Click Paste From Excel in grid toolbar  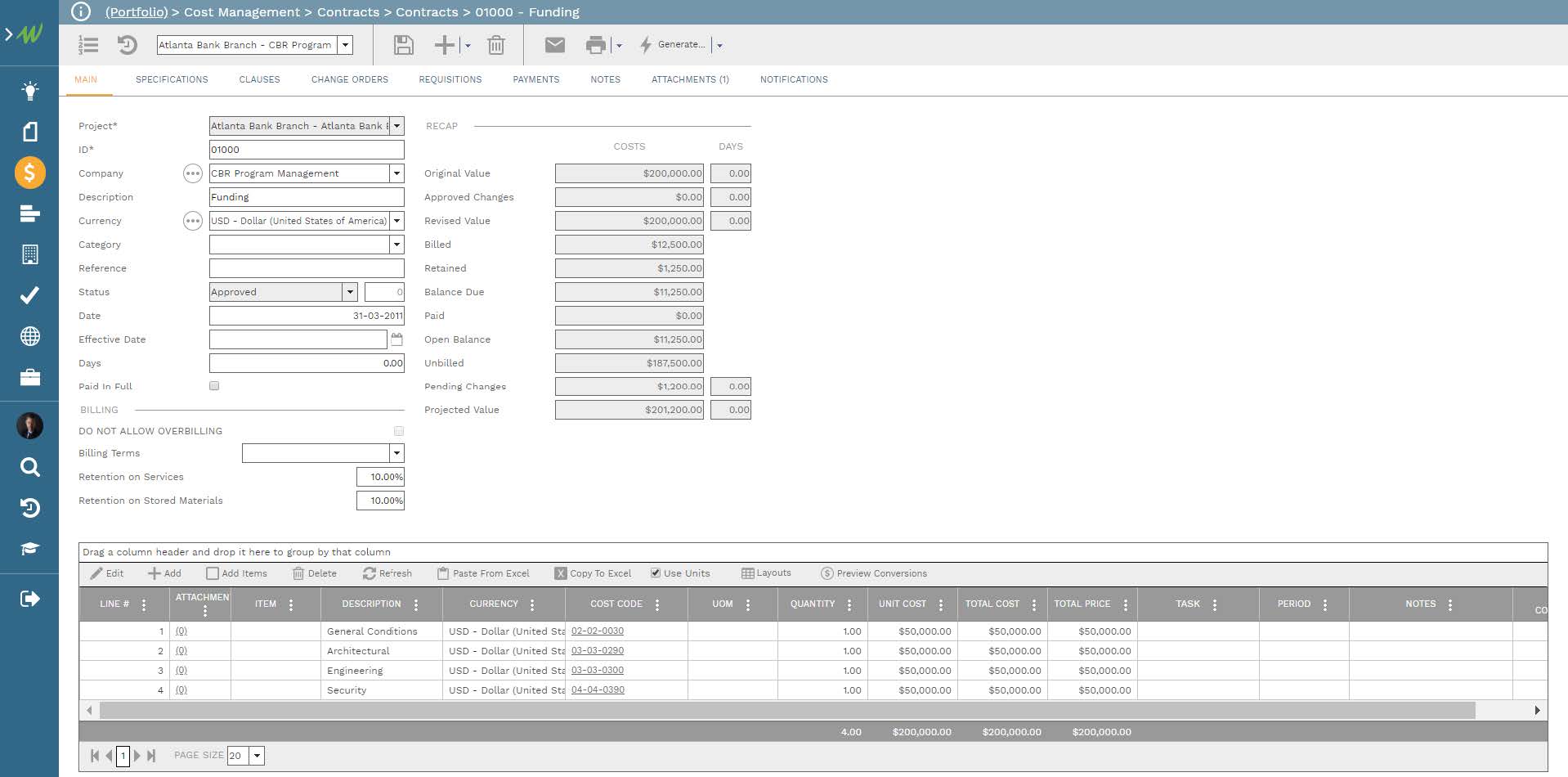point(483,573)
